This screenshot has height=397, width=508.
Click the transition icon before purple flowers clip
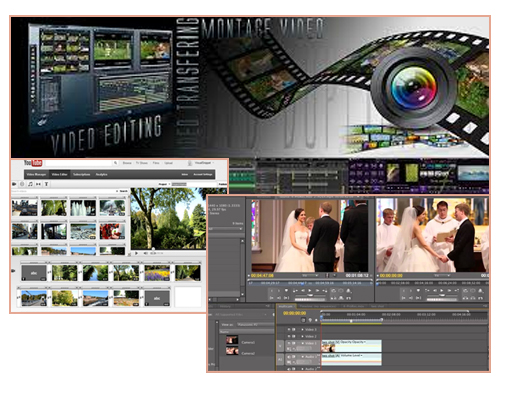pyautogui.click(x=142, y=273)
